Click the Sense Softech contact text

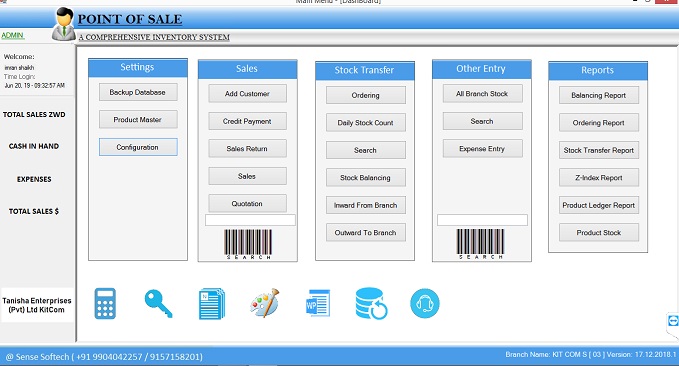pyautogui.click(x=104, y=357)
